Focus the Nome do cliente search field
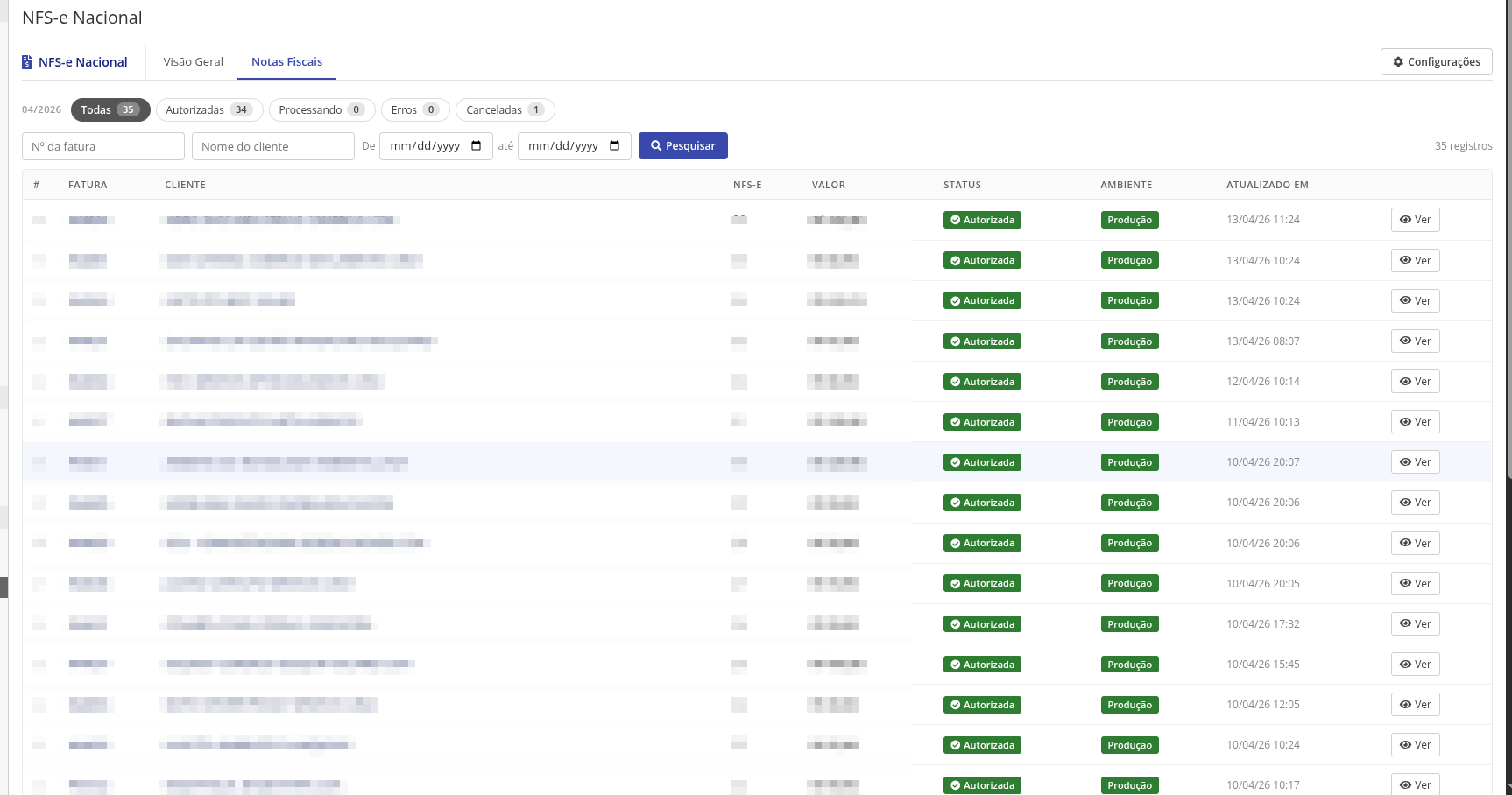 tap(272, 146)
